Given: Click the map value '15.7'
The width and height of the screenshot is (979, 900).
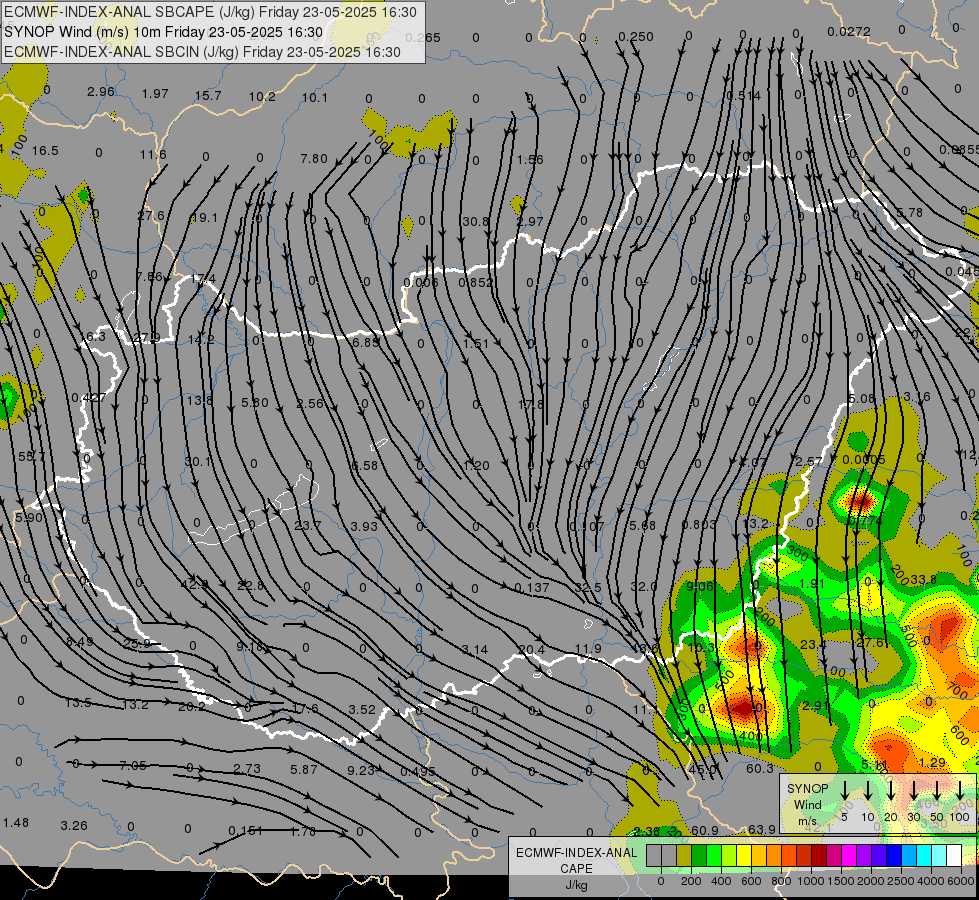Looking at the screenshot, I should [208, 96].
